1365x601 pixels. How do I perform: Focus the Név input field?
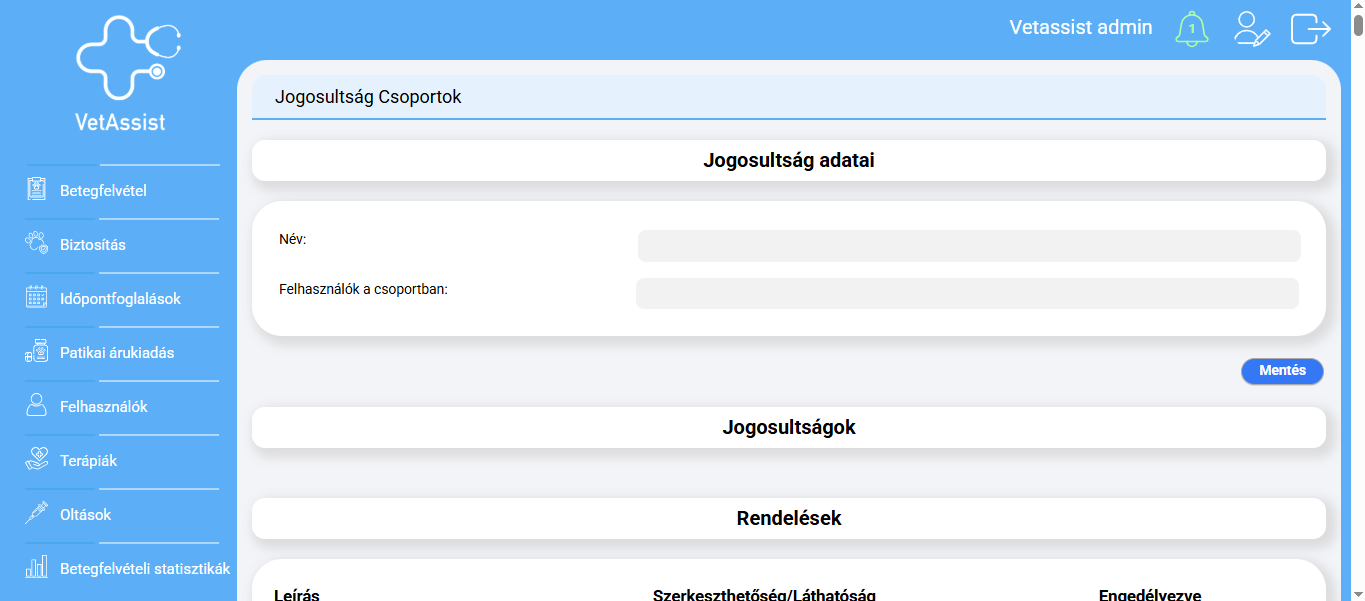pos(968,246)
